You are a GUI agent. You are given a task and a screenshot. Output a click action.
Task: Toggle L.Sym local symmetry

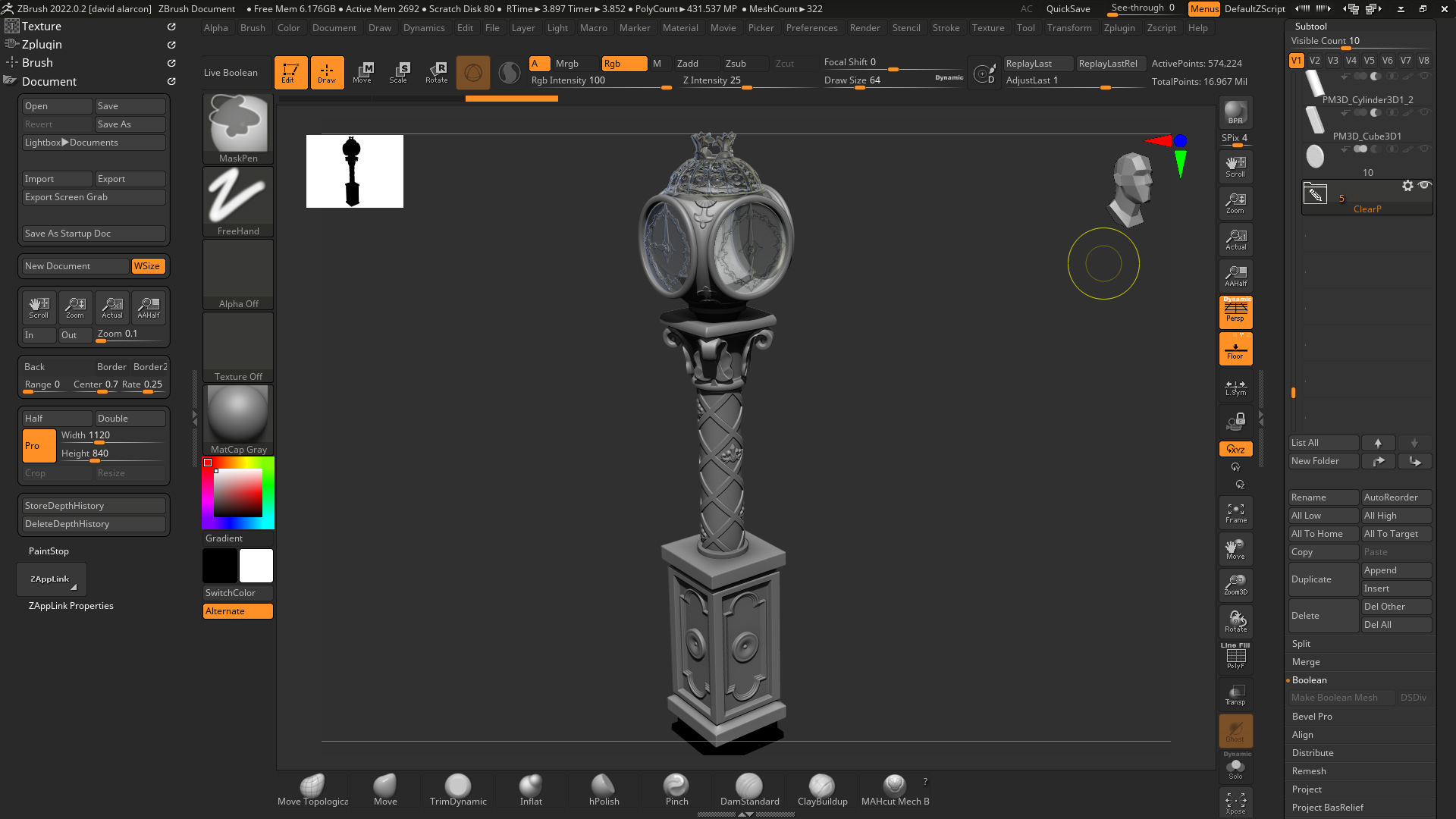tap(1235, 388)
